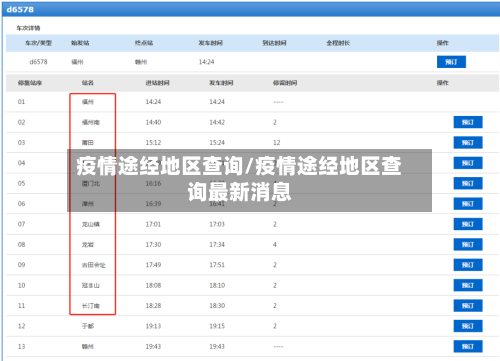This screenshot has height=361, width=500.
Task: Click the 进站时间 column header
Action: [157, 83]
